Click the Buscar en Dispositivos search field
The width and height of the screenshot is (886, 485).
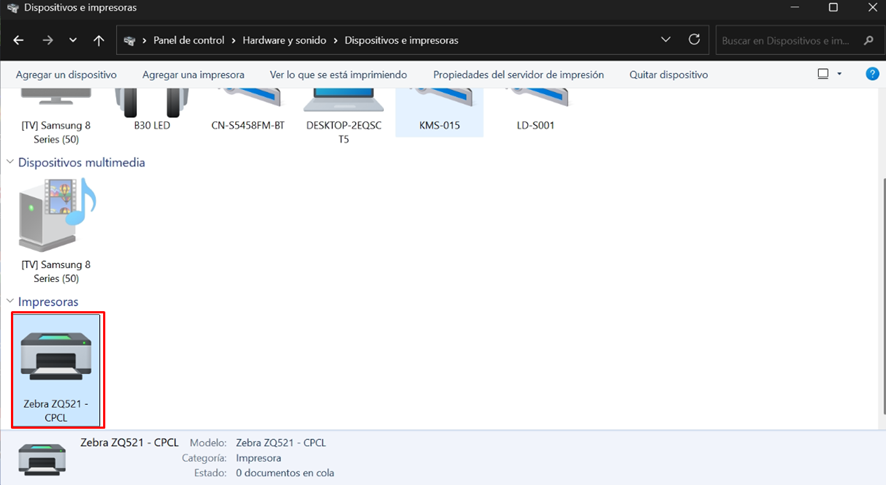pos(790,41)
